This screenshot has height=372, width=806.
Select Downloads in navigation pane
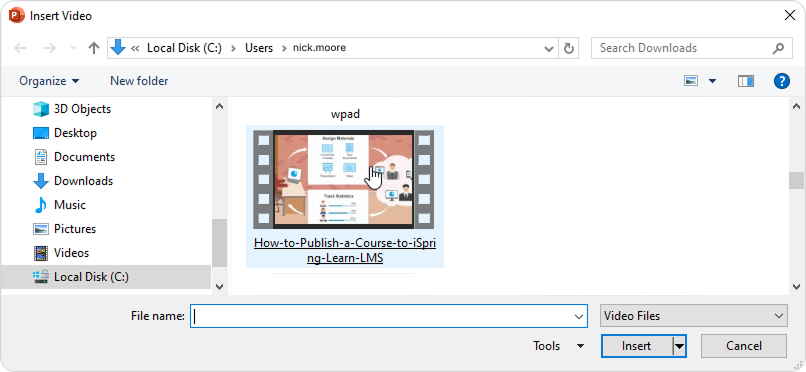pos(83,181)
